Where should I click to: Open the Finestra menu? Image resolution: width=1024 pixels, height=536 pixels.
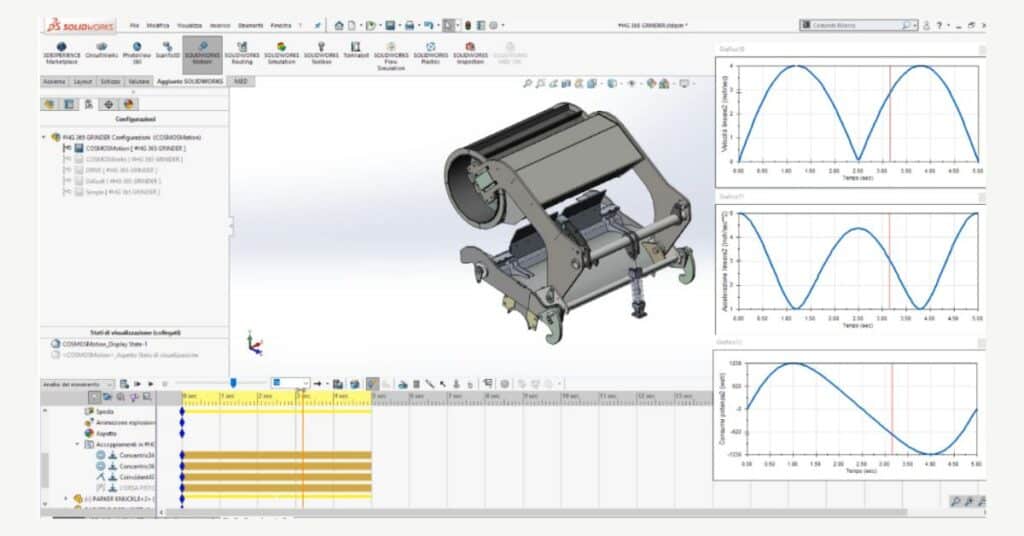pos(281,24)
